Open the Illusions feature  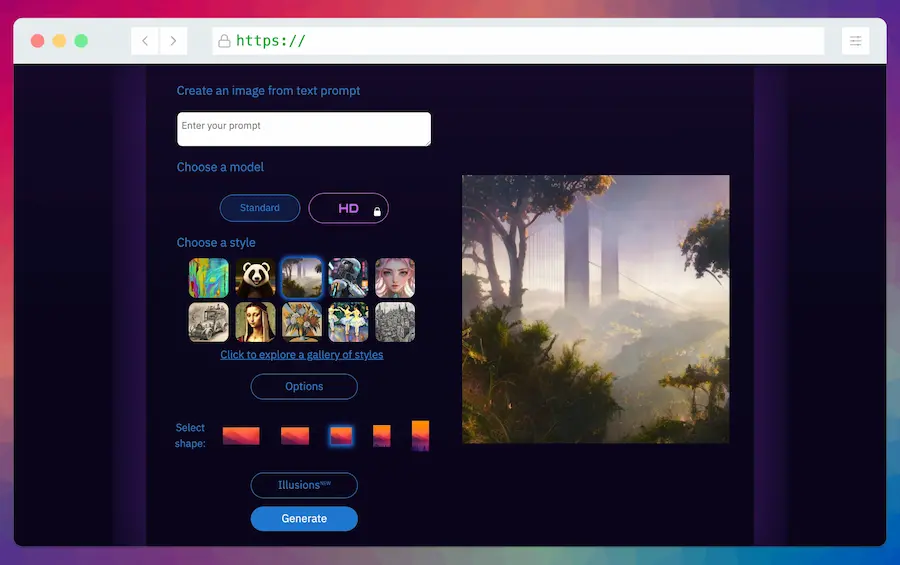click(304, 485)
